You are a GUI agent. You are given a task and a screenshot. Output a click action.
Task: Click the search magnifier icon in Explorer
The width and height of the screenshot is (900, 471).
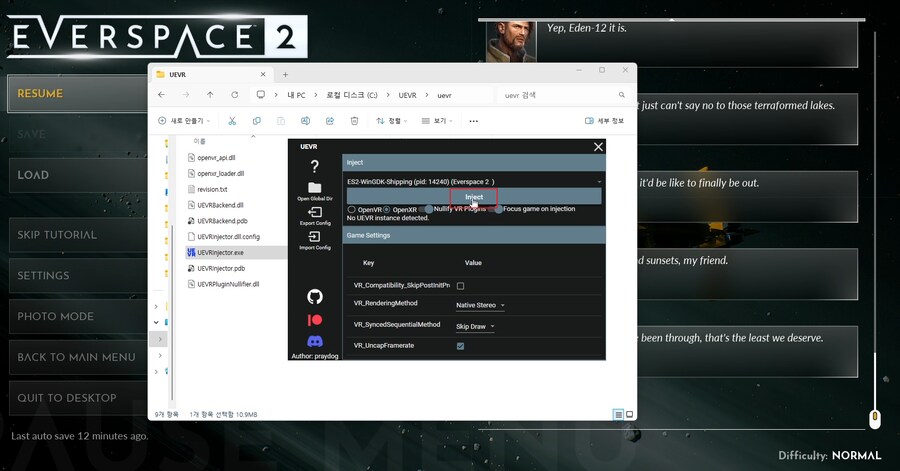pos(622,95)
